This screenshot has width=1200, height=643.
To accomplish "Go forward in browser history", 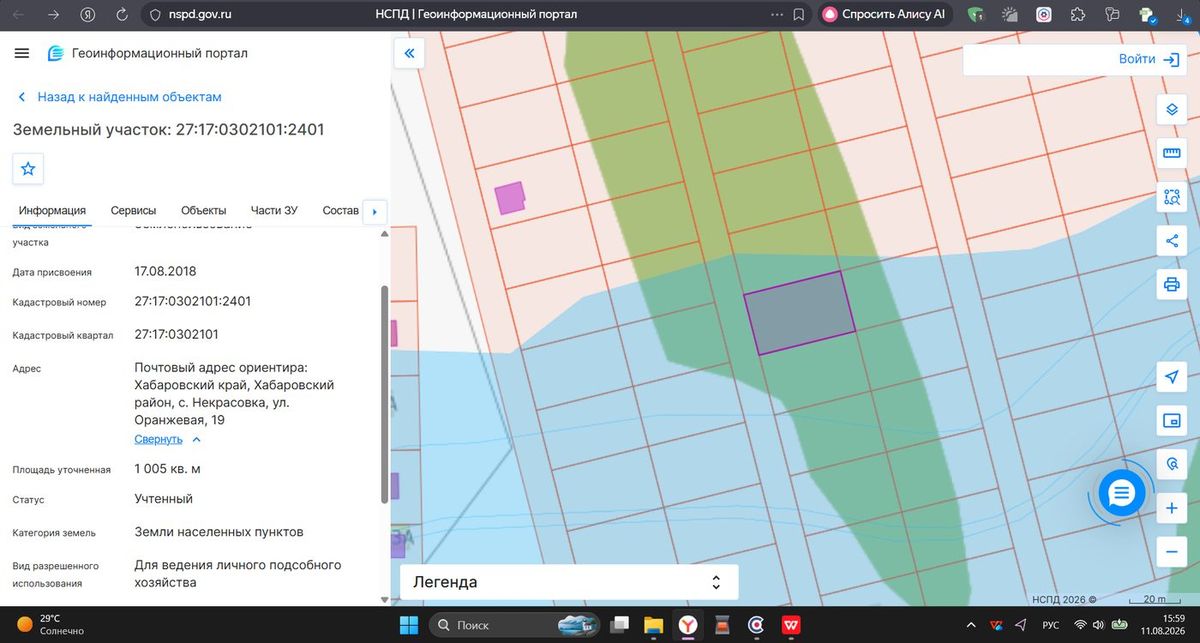I will pos(53,15).
